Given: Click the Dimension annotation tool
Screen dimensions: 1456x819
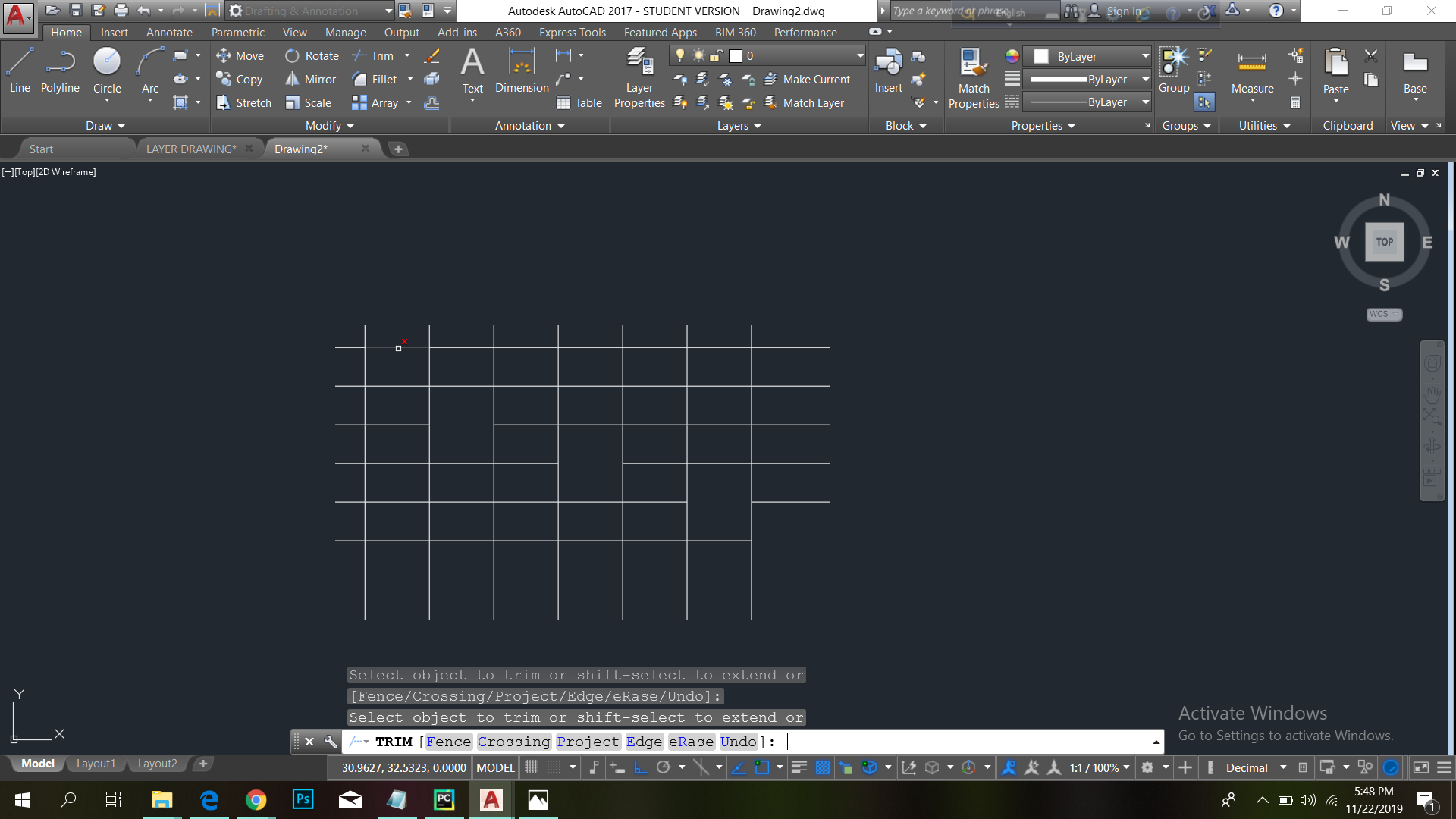Looking at the screenshot, I should pos(522,71).
